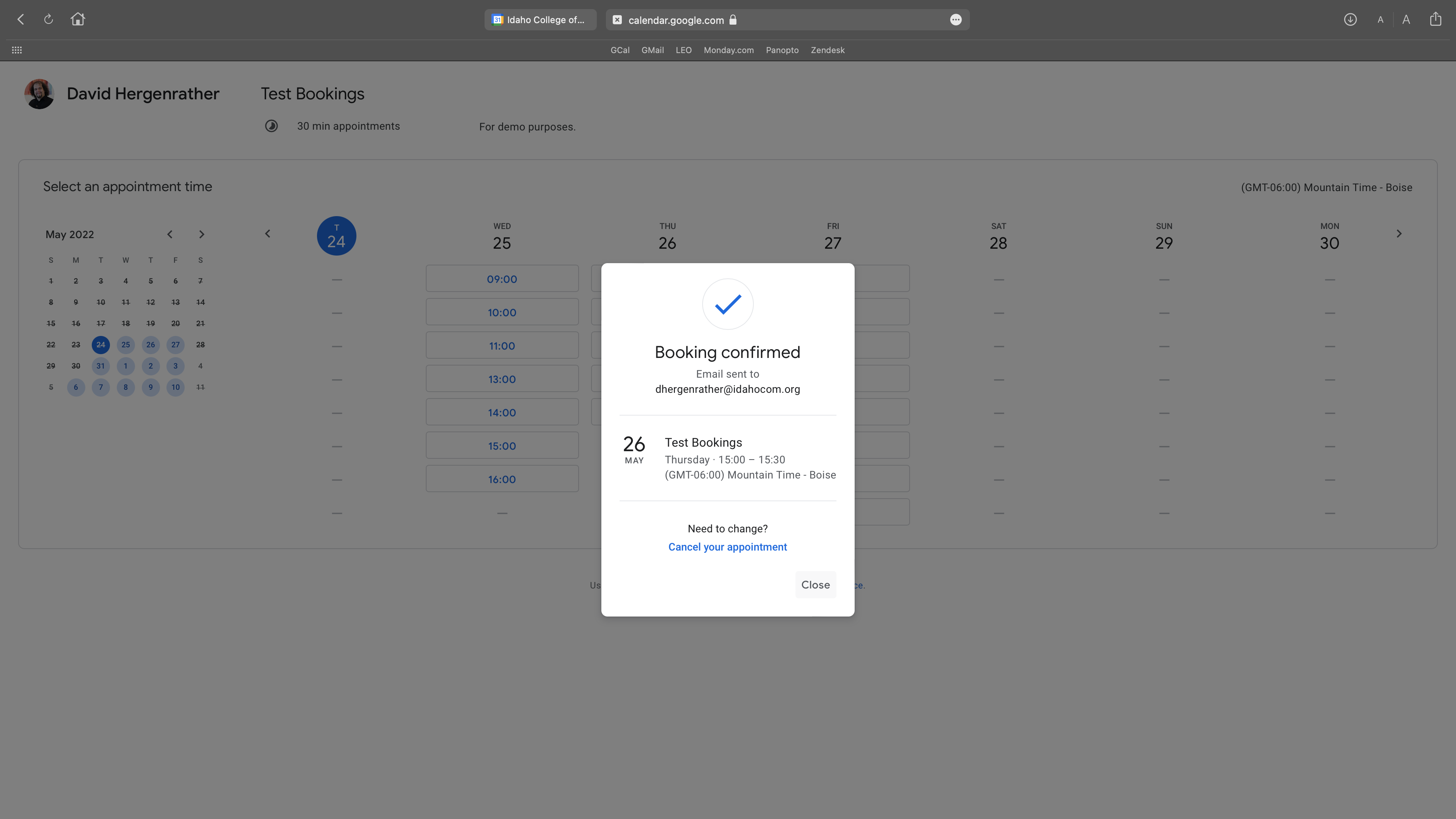The image size is (1456, 819).
Task: Click the dhergenrather@idahocom.org email text
Action: tap(728, 389)
